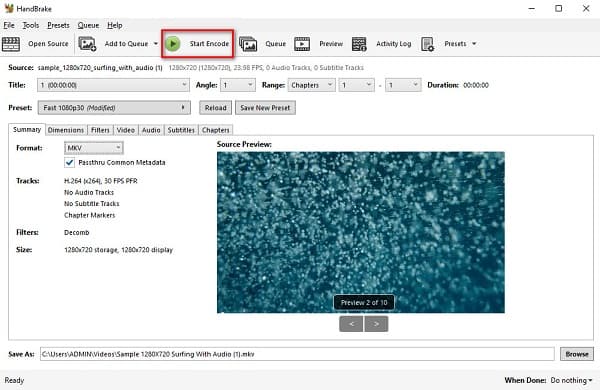Click the source preview image
Screen dimensions: 600x390
click(x=360, y=232)
